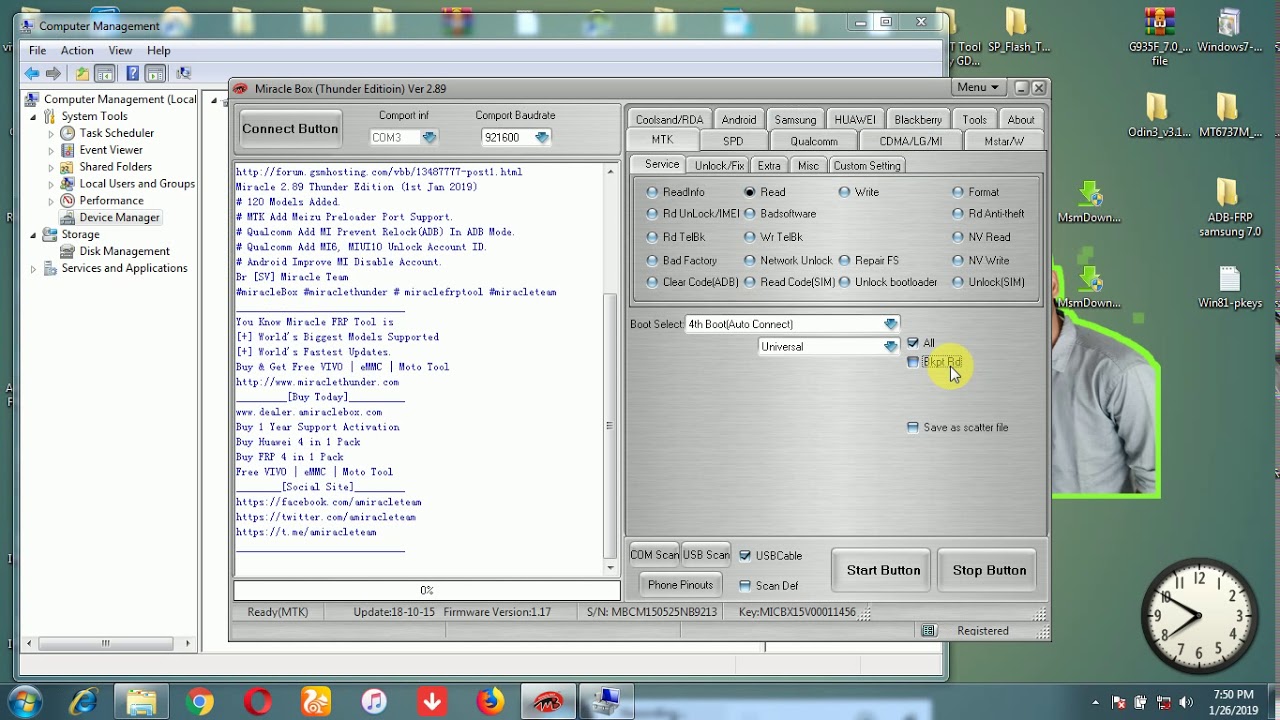The image size is (1280, 720).
Task: Click the USB Scan button
Action: coord(706,555)
